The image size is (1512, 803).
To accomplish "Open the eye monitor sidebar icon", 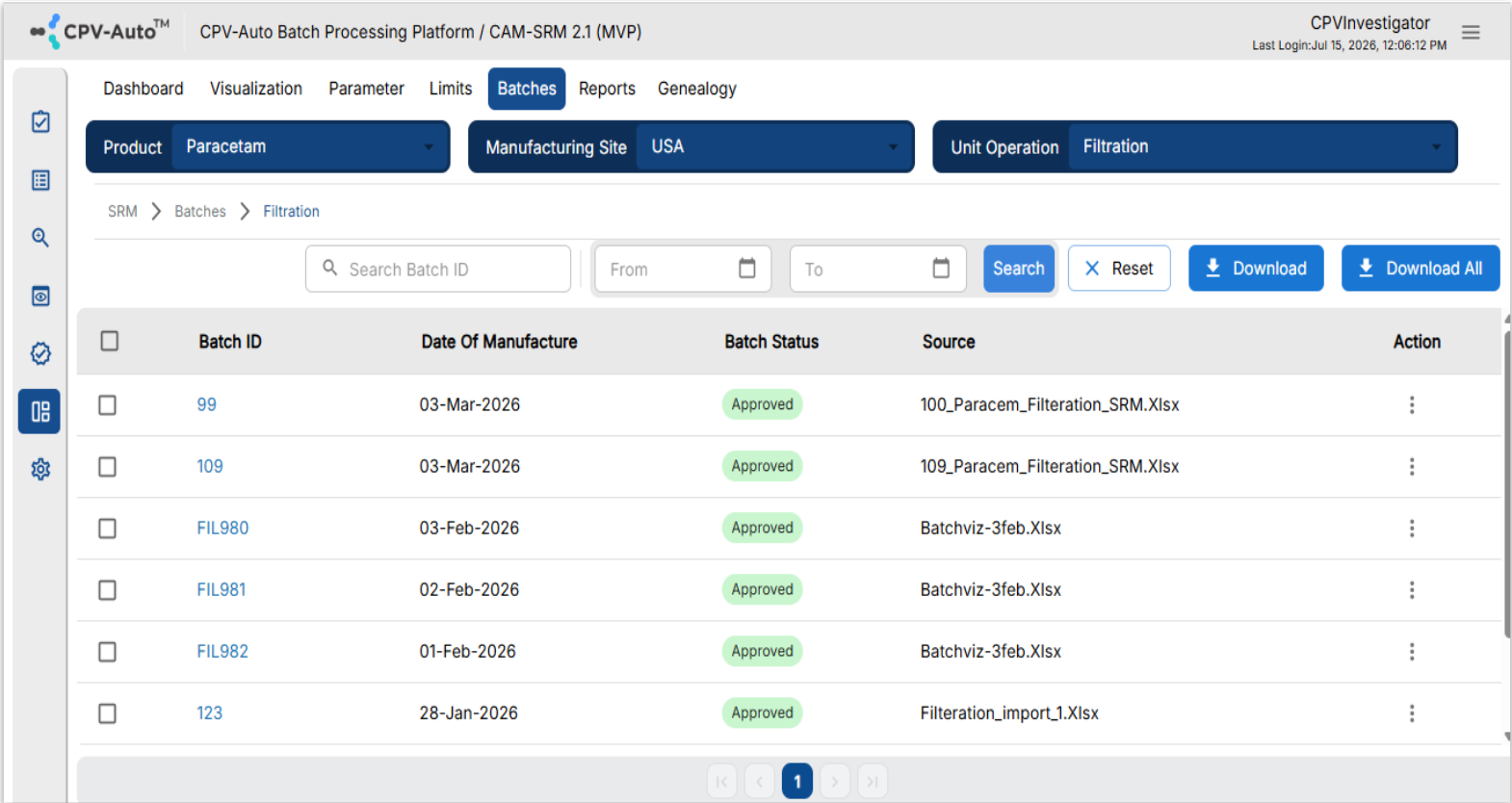I will click(40, 296).
